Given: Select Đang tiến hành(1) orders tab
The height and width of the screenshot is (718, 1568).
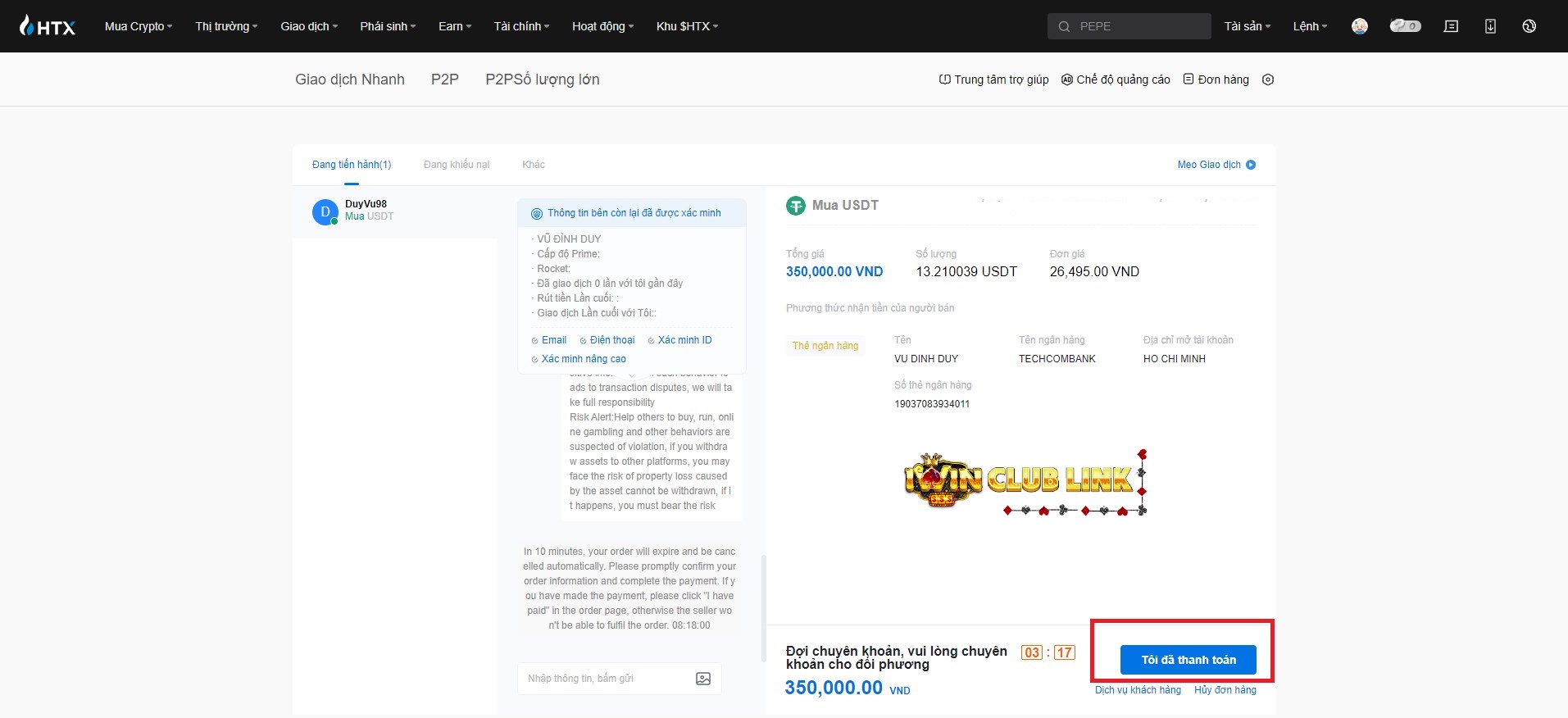Looking at the screenshot, I should click(352, 165).
